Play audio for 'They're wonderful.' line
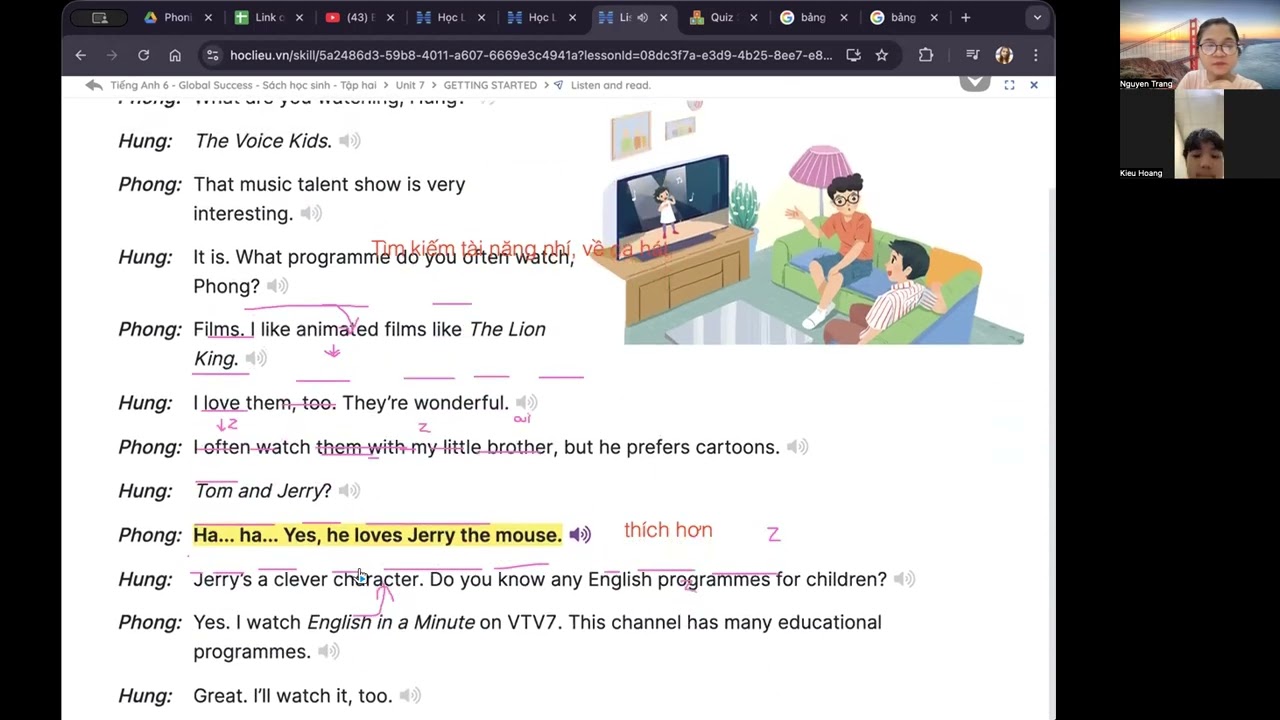 [x=526, y=402]
